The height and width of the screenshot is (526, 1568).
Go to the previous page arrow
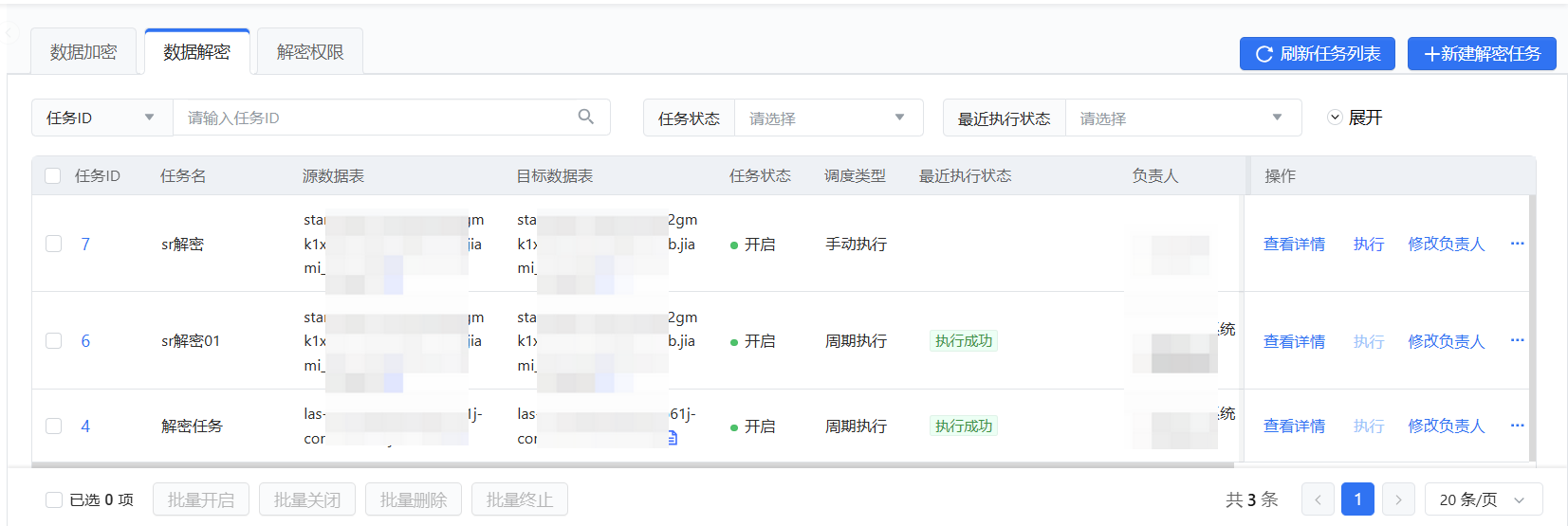(x=1318, y=499)
